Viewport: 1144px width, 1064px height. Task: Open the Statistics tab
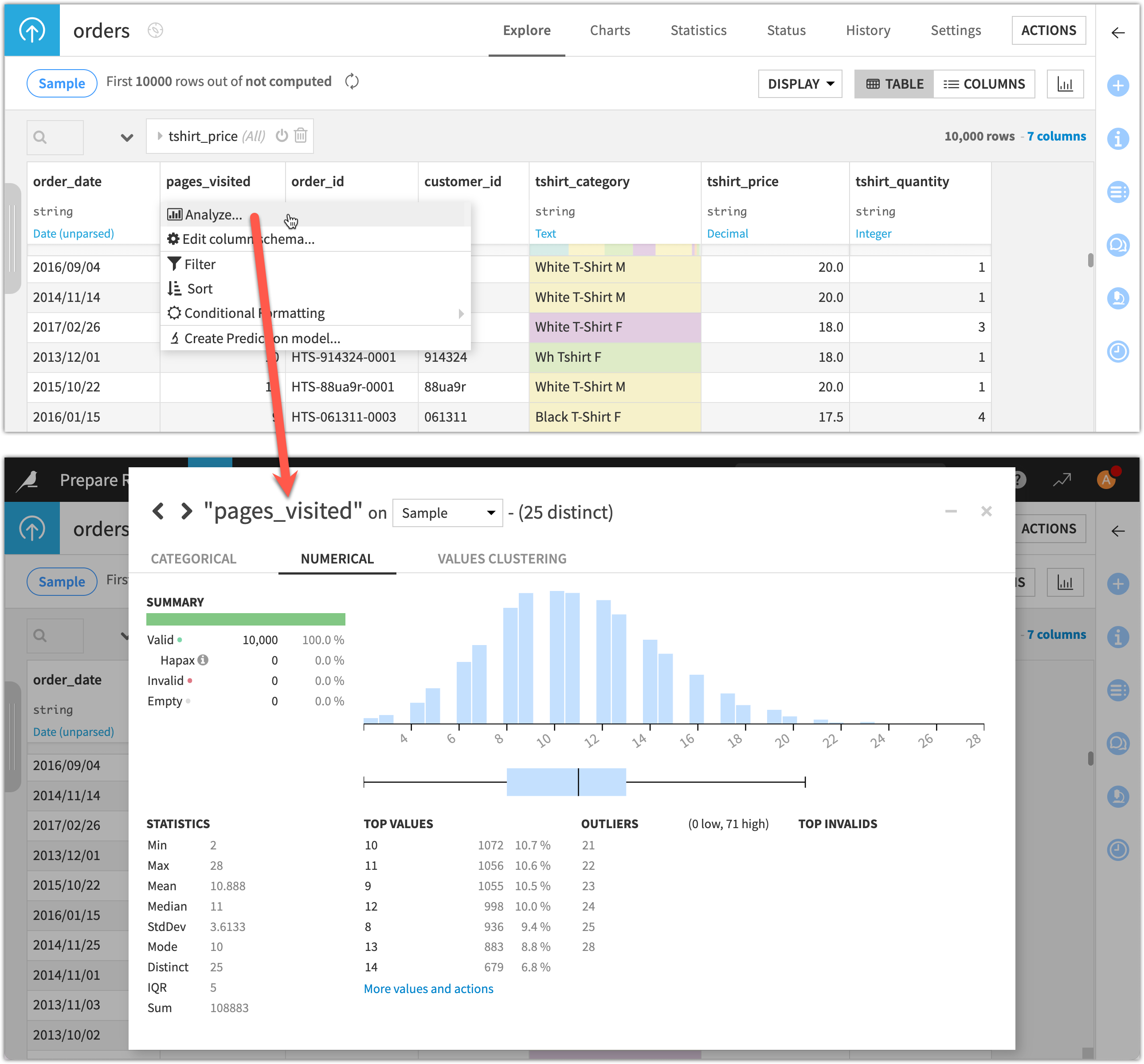click(698, 31)
